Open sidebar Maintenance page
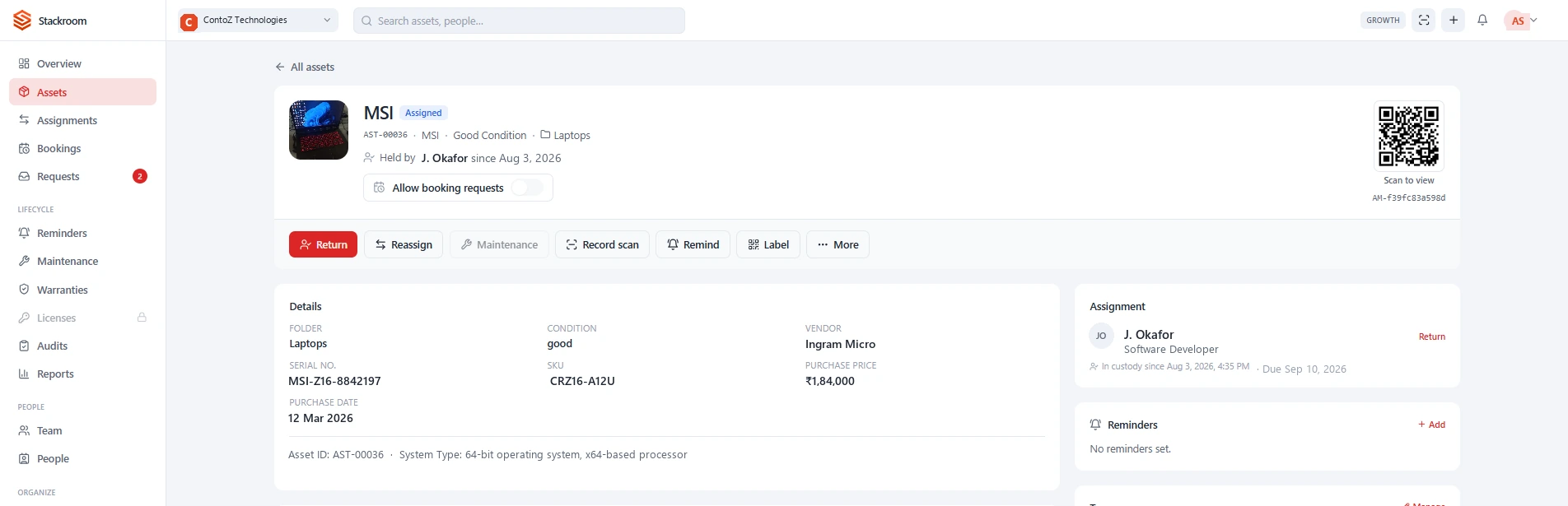Image resolution: width=1568 pixels, height=506 pixels. tap(82, 261)
